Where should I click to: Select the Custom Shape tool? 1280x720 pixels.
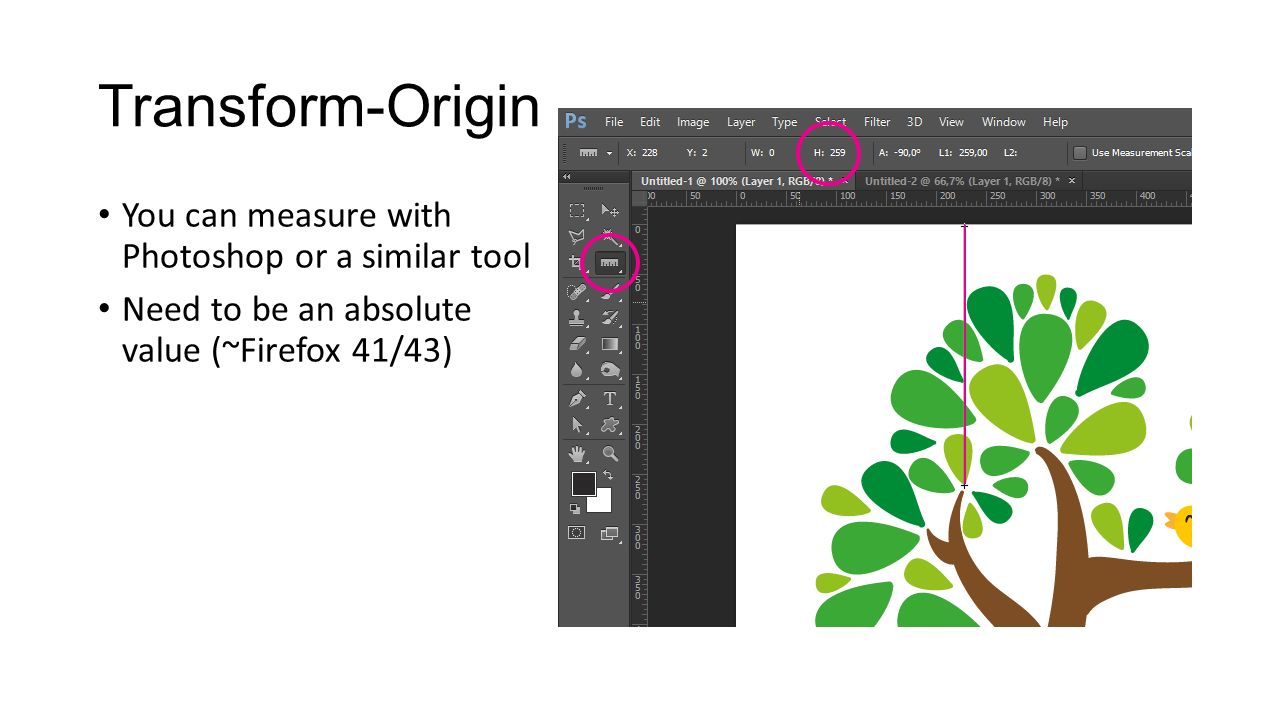[610, 425]
